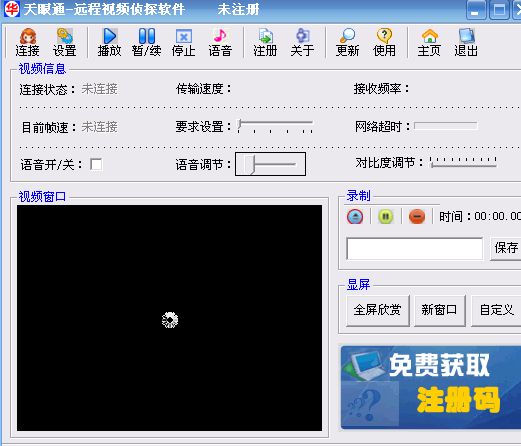Click the app logo in the title bar
This screenshot has width=521, height=446.
12,9
